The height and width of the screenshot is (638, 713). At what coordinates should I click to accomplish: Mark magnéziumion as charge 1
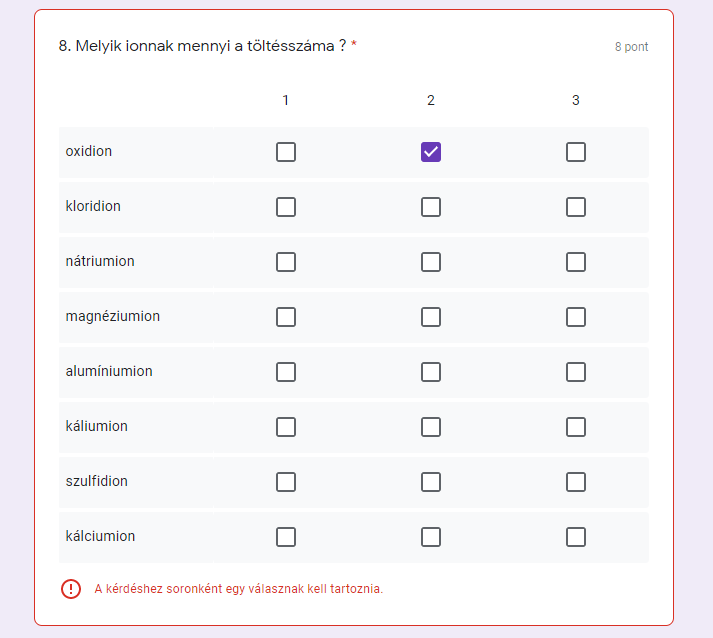[x=286, y=317]
